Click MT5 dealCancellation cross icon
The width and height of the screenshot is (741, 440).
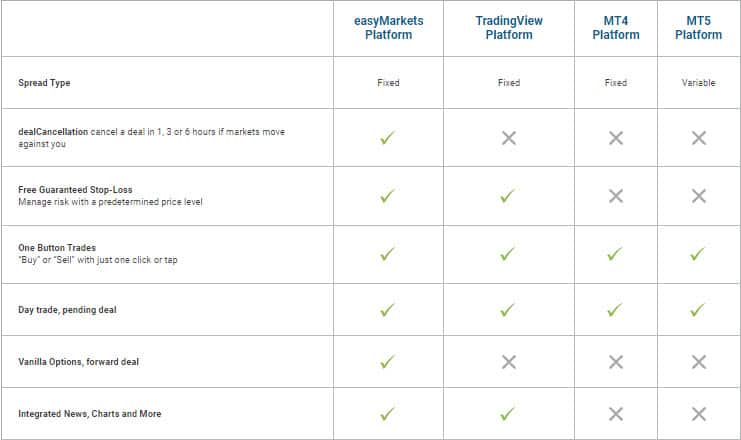(x=698, y=138)
